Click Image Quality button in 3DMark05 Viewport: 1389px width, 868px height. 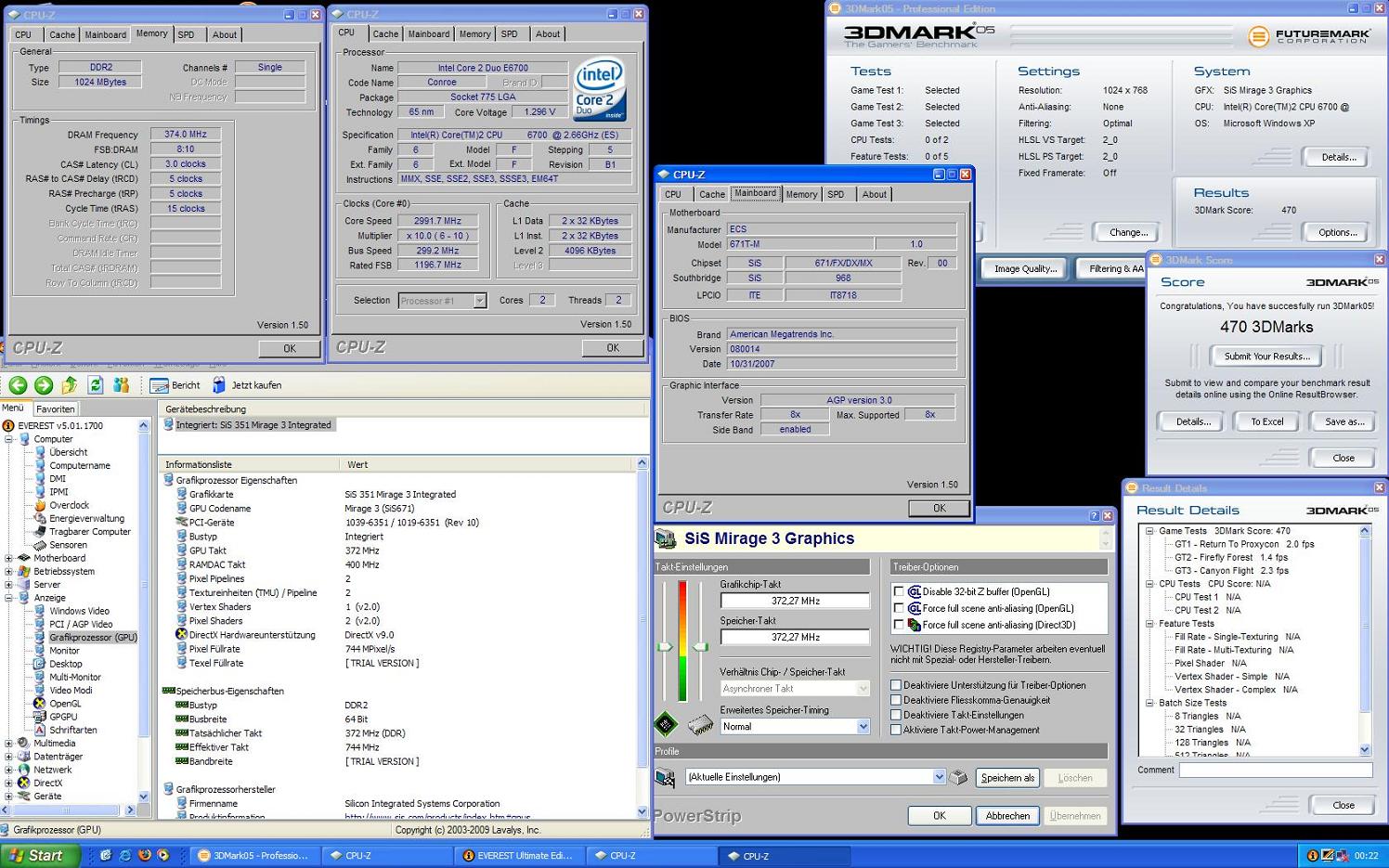coord(1025,268)
